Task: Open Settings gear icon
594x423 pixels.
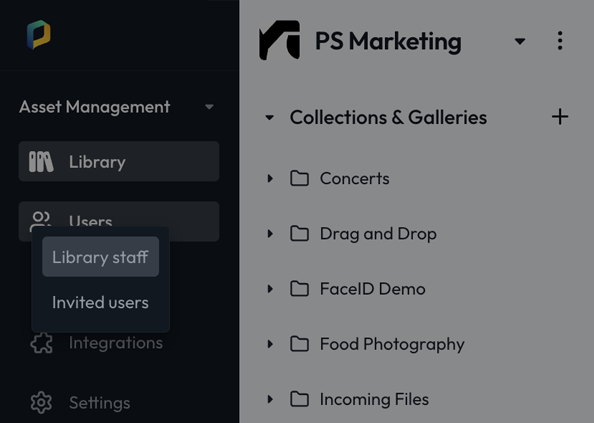Action: [41, 403]
